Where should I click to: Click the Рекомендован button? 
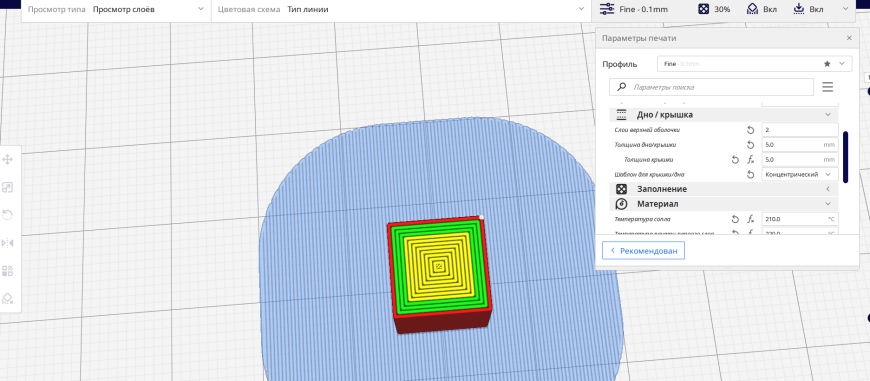tap(643, 251)
